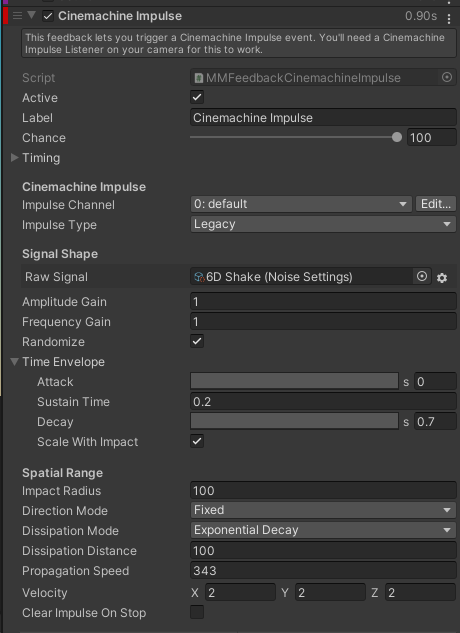Toggle Scale With Impact checkbox
The width and height of the screenshot is (460, 633).
pos(197,441)
